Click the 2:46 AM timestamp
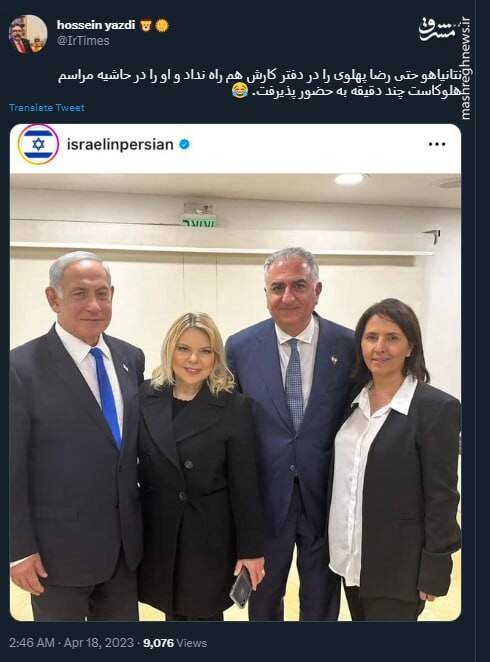 pos(32,643)
